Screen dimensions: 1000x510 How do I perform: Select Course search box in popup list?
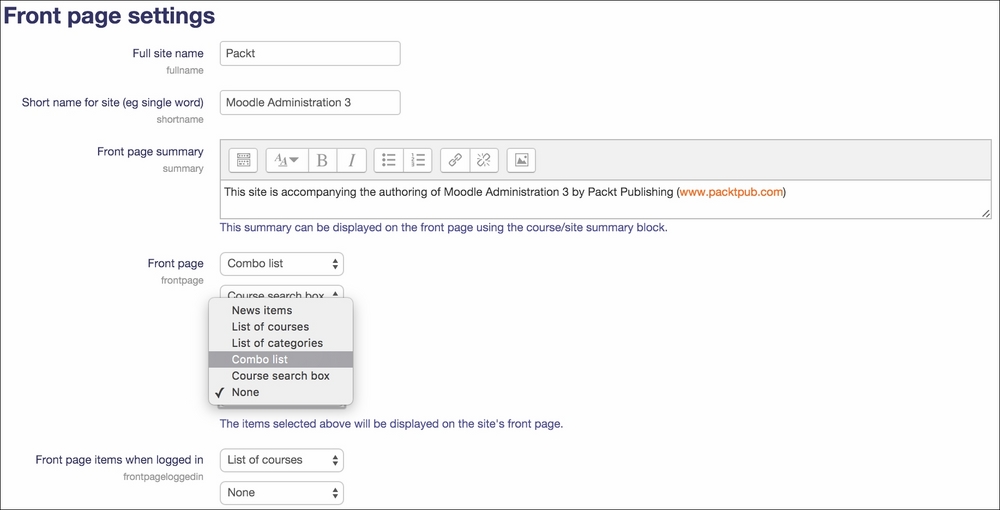tap(281, 376)
